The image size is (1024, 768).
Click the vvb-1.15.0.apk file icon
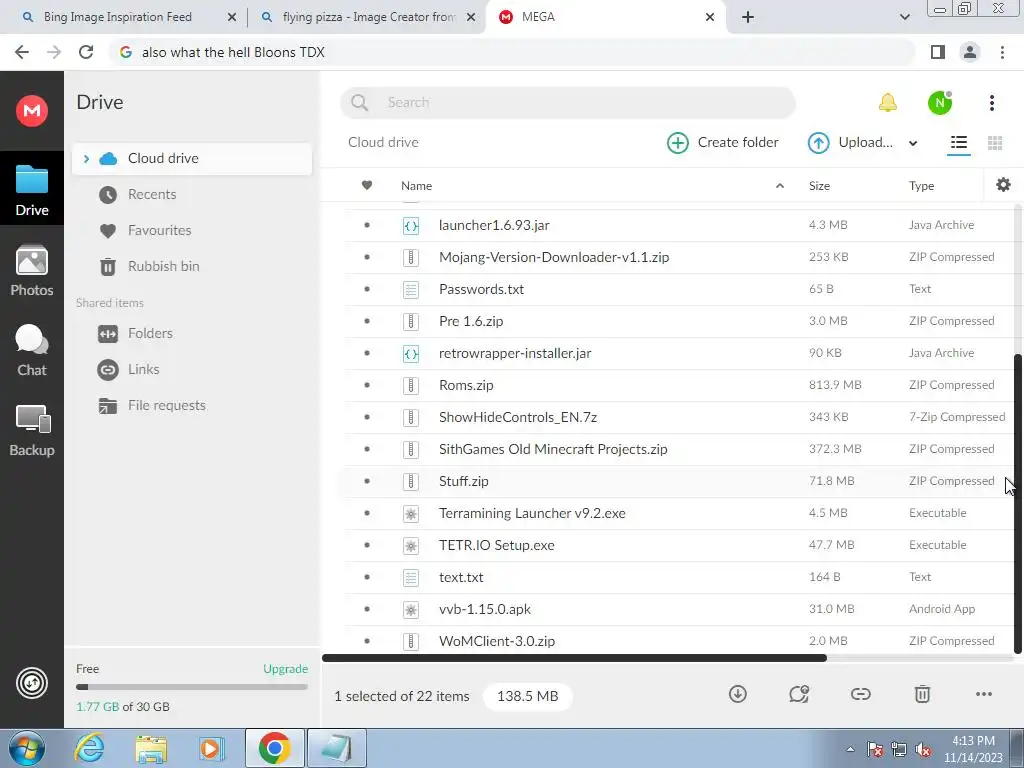click(411, 609)
